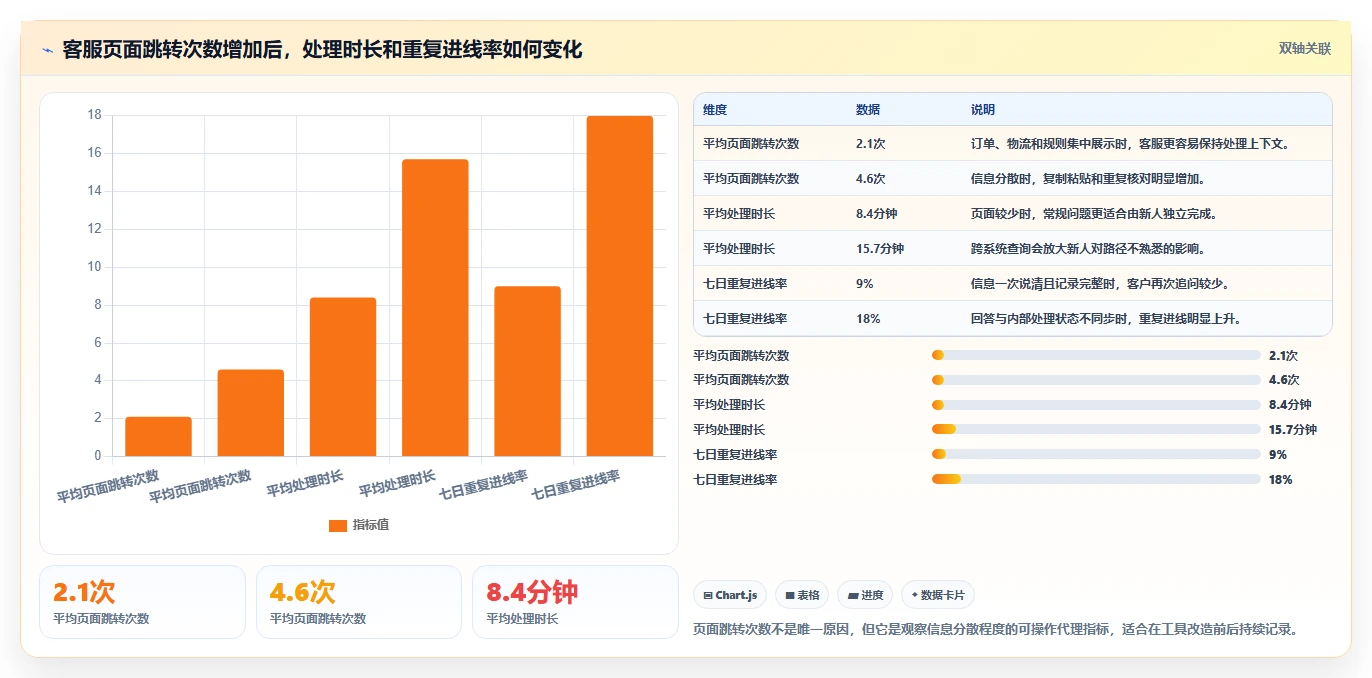Image resolution: width=1372 pixels, height=678 pixels.
Task: Click description starting 跨系统查询会放大
Action: [x=1088, y=249]
